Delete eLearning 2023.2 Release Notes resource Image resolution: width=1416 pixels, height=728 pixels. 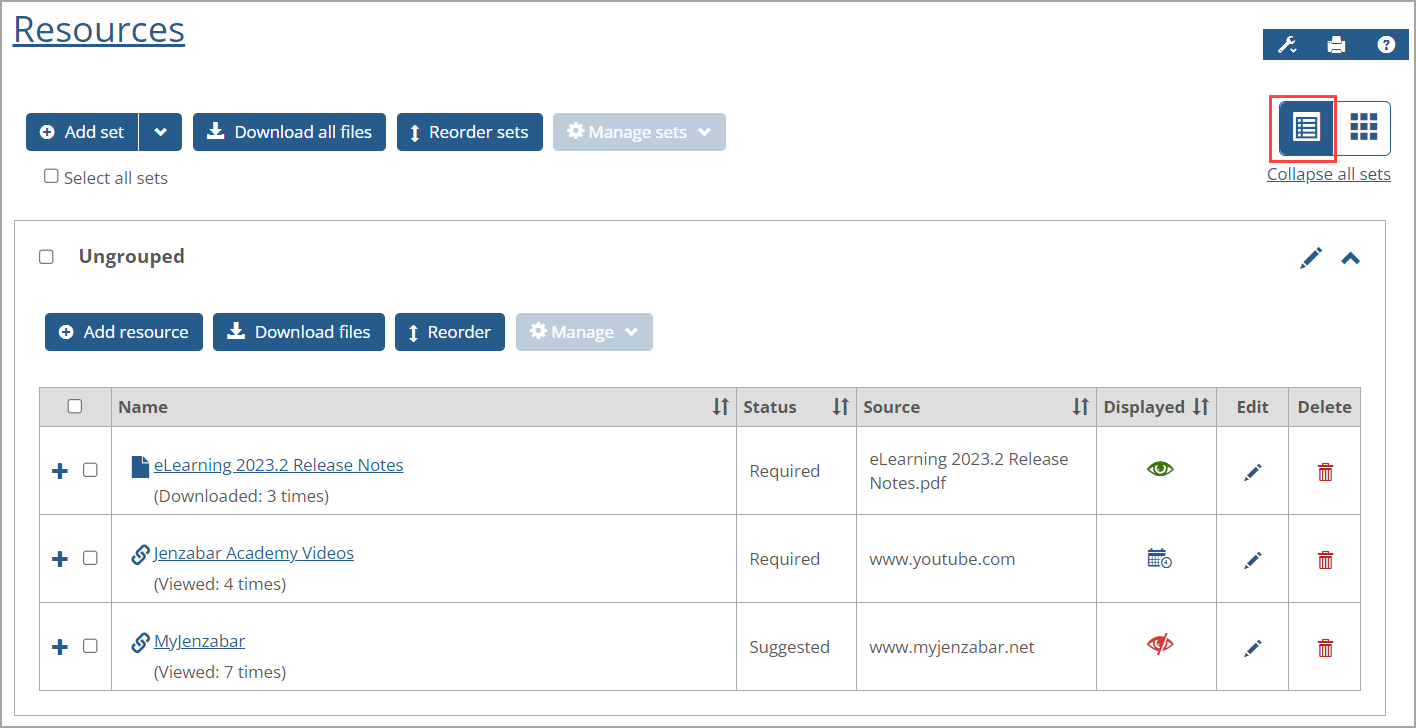pos(1325,472)
